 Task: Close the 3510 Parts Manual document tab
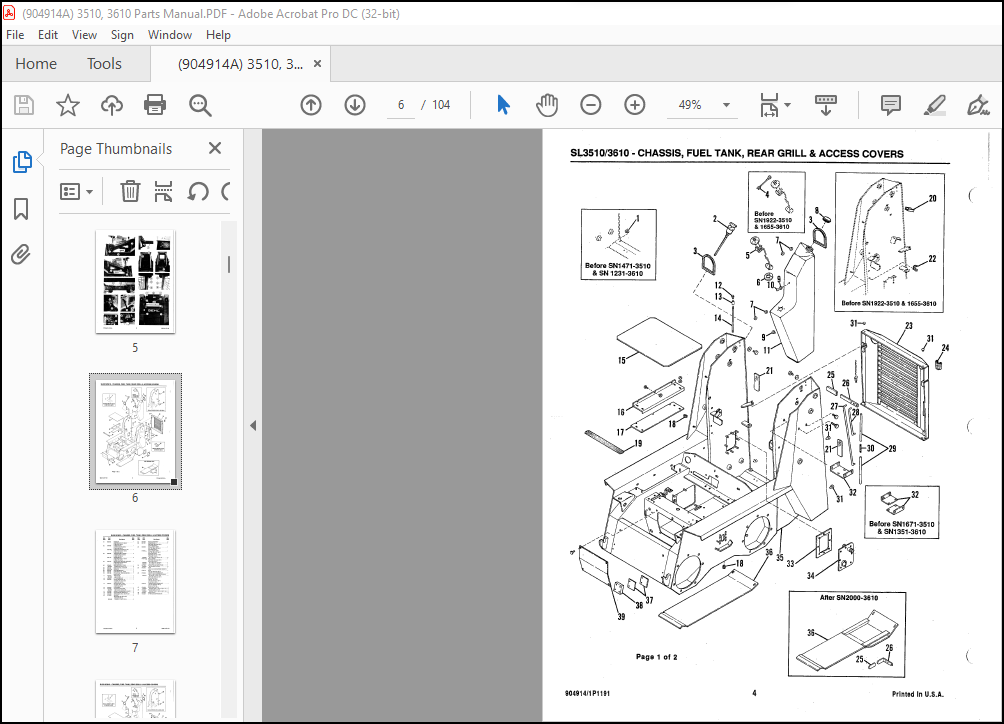point(317,64)
